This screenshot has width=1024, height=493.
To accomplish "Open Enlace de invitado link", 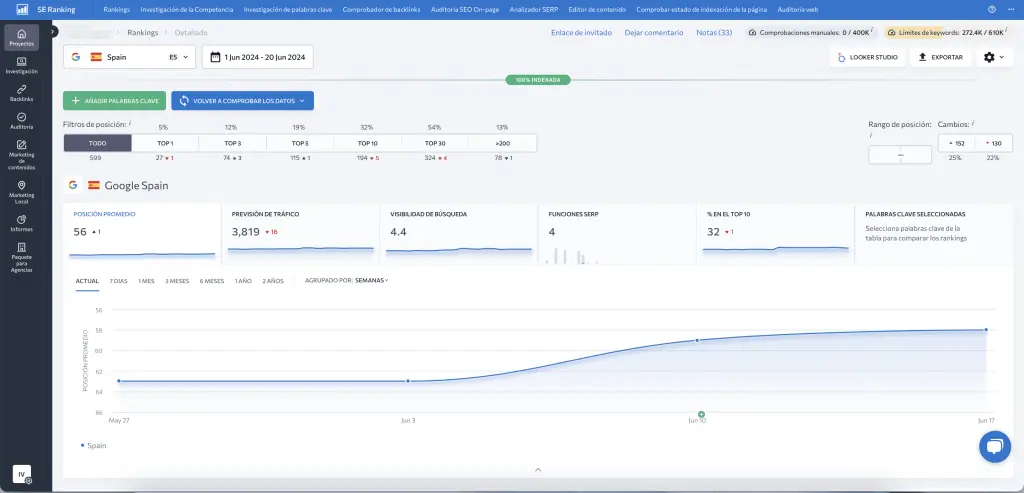I will 581,32.
